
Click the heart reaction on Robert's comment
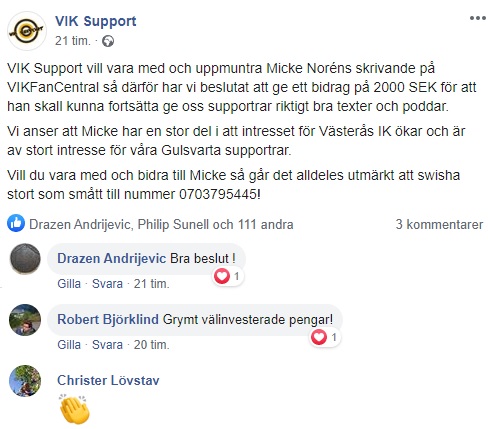pyautogui.click(x=319, y=337)
